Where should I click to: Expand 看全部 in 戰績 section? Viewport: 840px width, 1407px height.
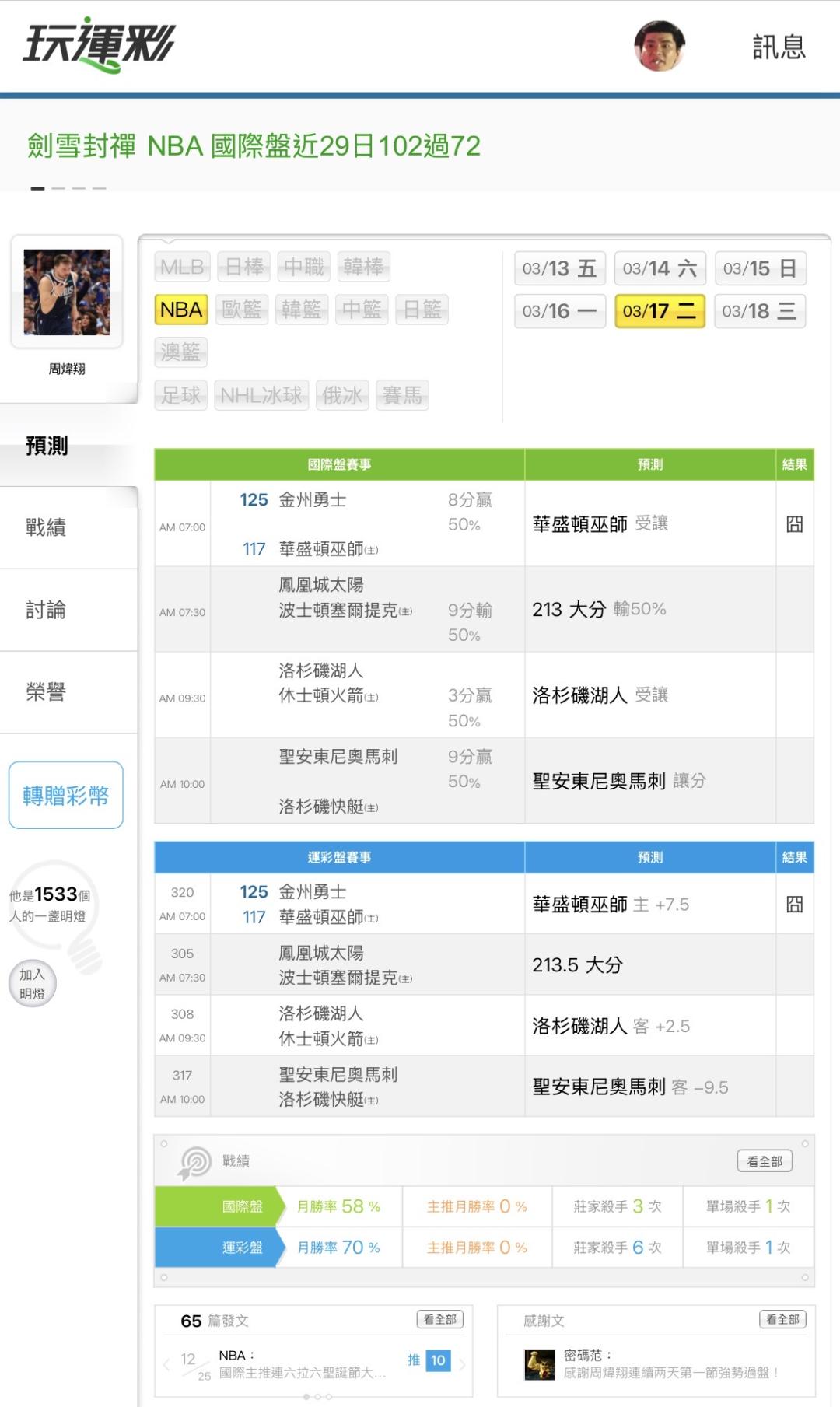765,1161
